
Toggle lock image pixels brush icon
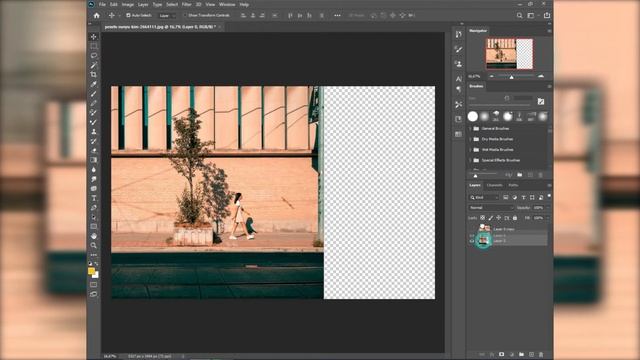click(x=491, y=218)
